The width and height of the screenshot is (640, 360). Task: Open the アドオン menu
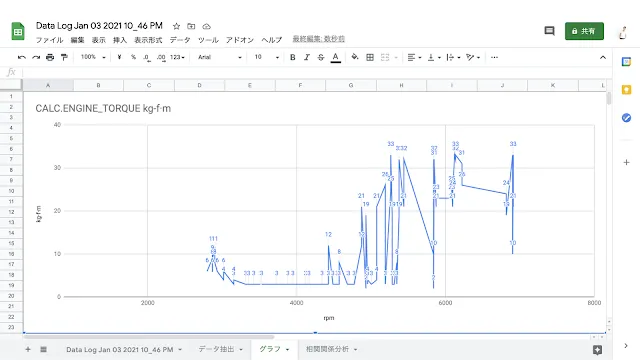coord(240,40)
